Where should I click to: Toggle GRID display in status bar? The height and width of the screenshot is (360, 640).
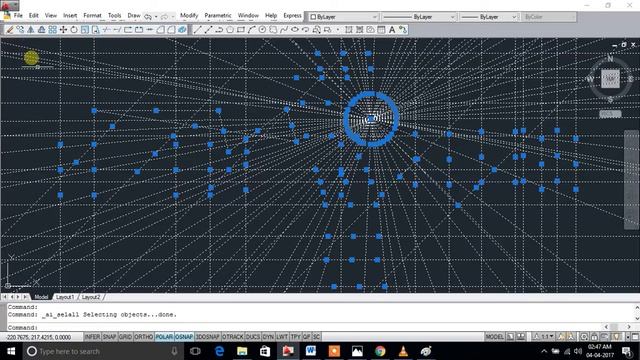(125, 337)
